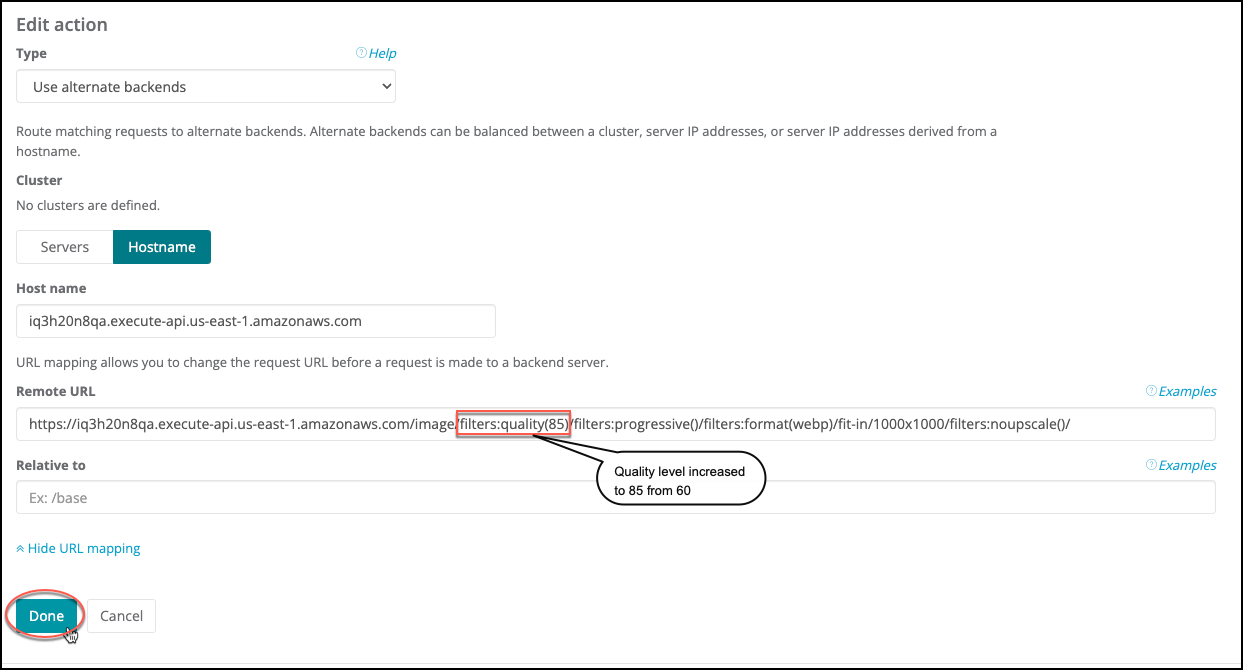Click the double-chevron icon before Hide URL mapping
The image size is (1243, 670).
pos(20,549)
